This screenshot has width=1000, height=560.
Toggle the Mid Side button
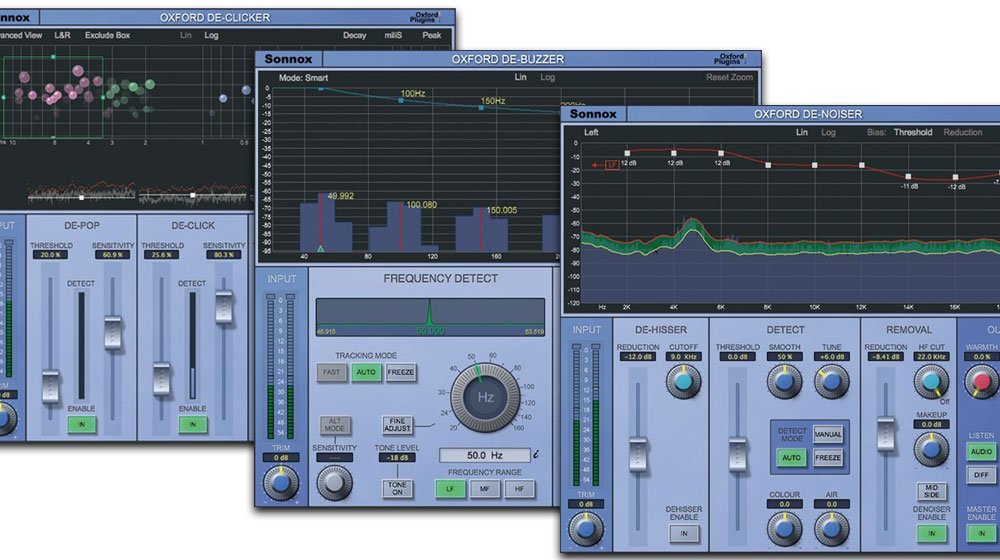[931, 491]
